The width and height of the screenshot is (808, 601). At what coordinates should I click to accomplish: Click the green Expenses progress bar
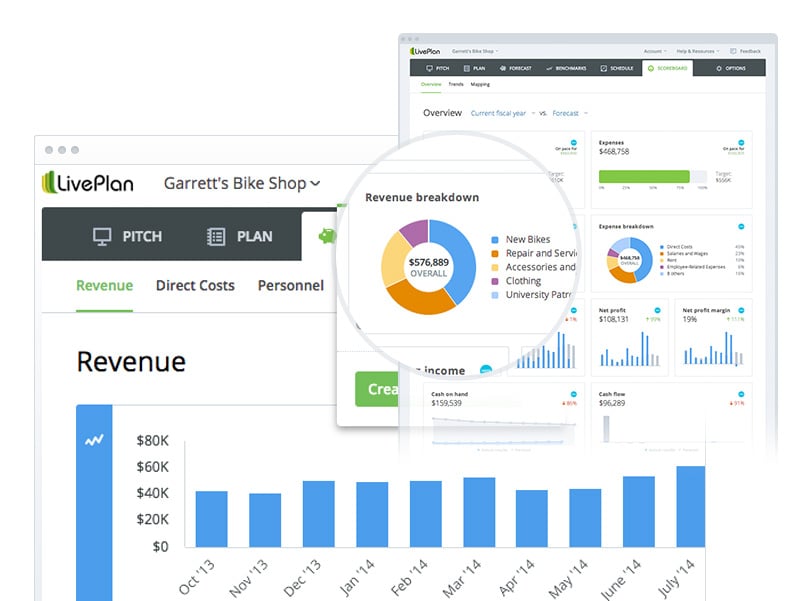pyautogui.click(x=644, y=176)
